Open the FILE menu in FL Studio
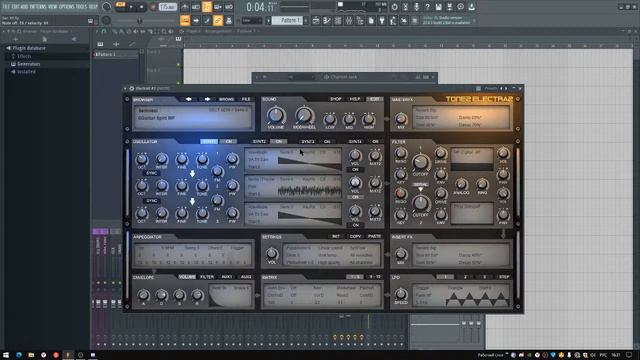The width and height of the screenshot is (640, 360). point(6,7)
